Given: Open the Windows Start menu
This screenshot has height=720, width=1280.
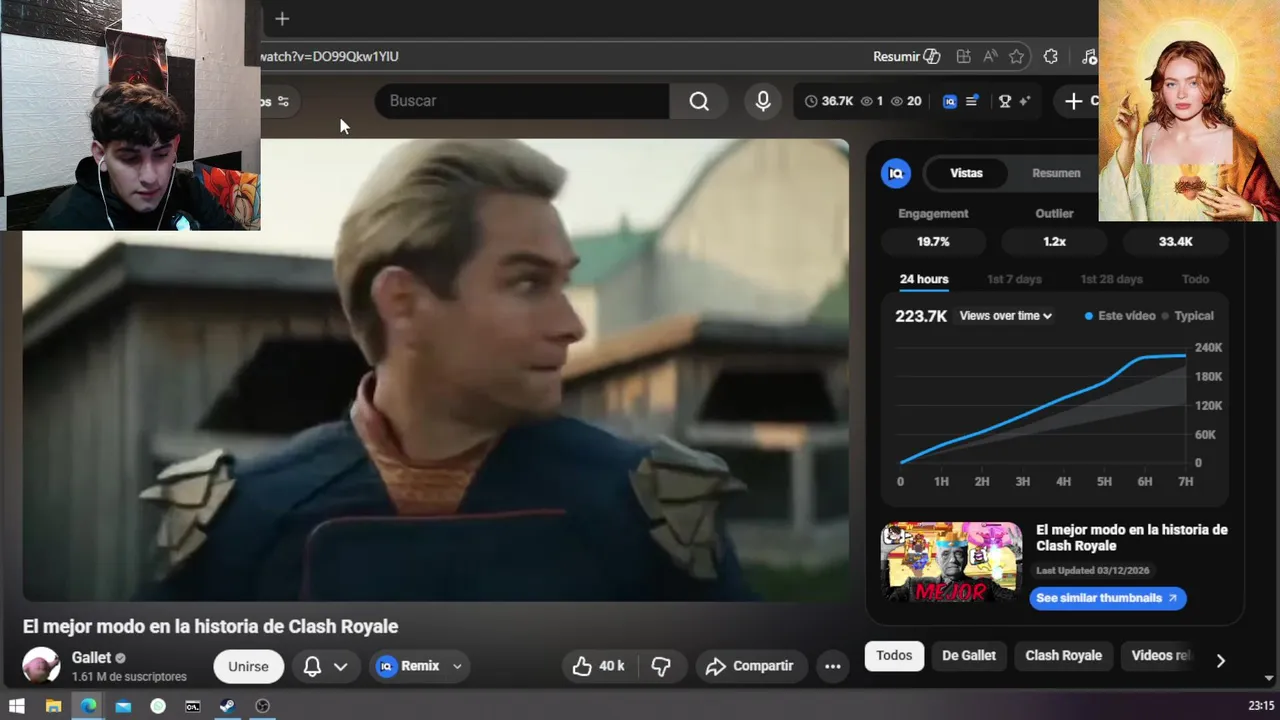Looking at the screenshot, I should click(x=17, y=706).
